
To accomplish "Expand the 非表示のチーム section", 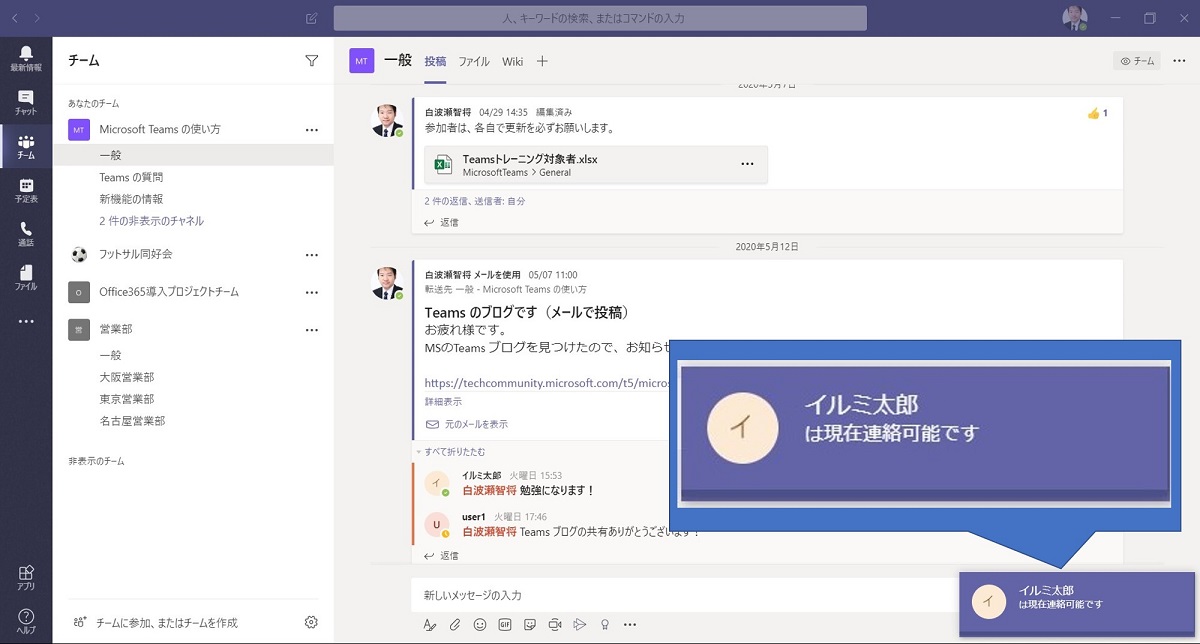I will click(x=96, y=461).
